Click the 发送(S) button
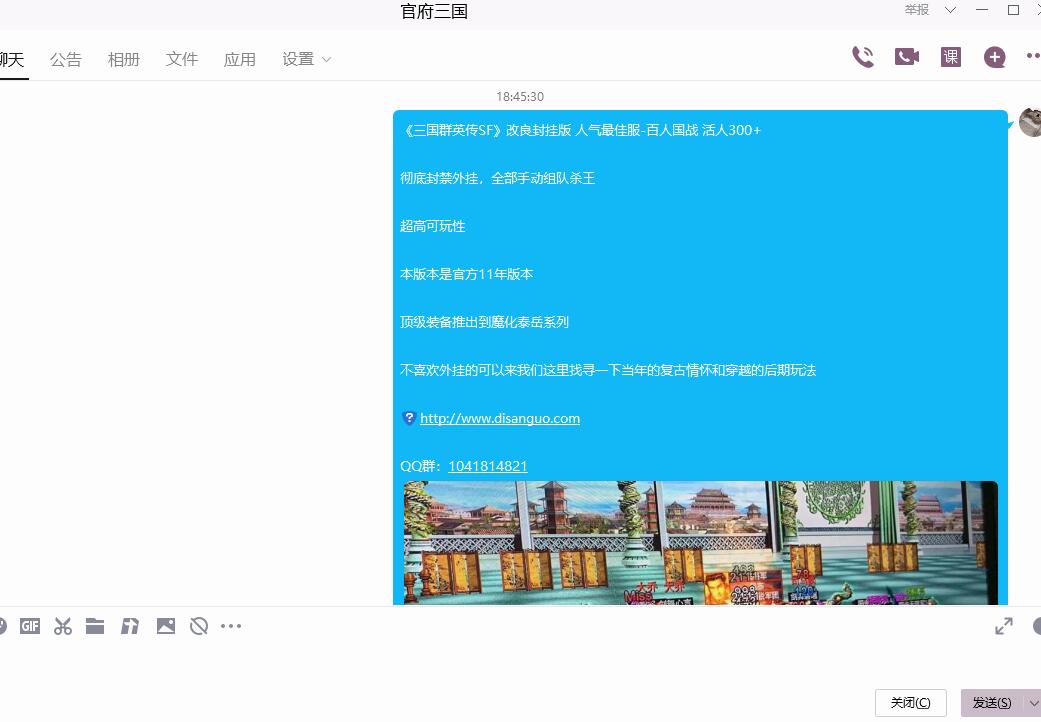Viewport: 1041px width, 722px height. point(993,703)
